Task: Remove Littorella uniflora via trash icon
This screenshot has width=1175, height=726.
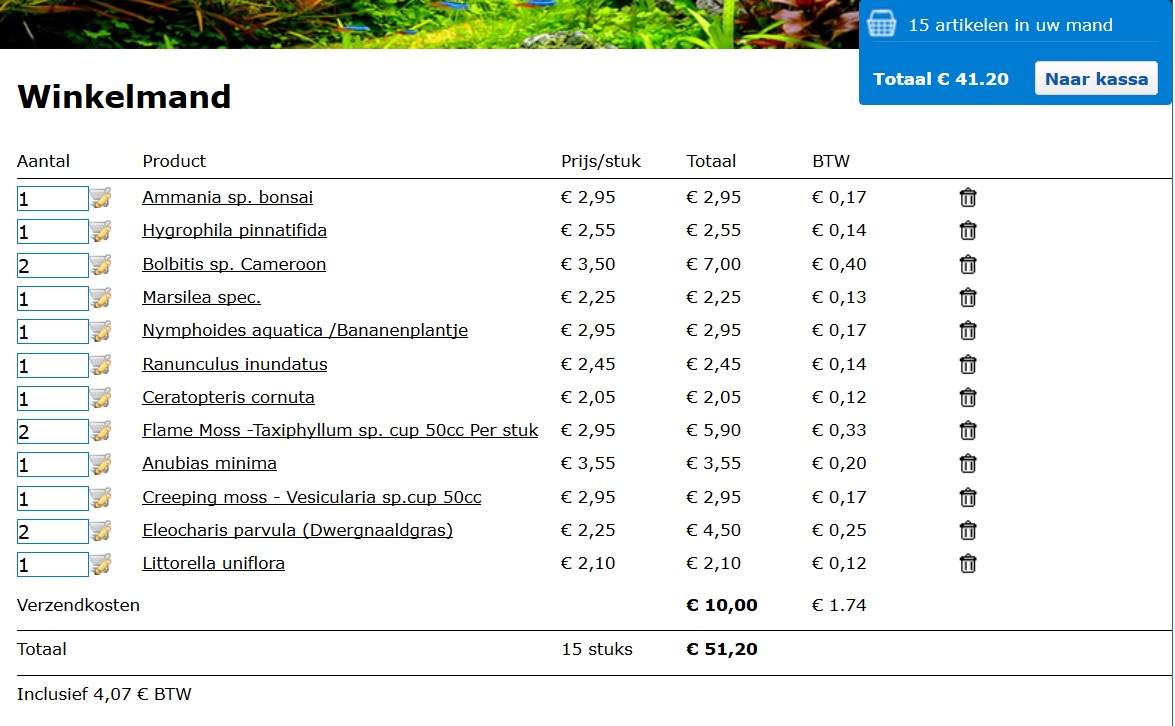Action: click(x=967, y=563)
